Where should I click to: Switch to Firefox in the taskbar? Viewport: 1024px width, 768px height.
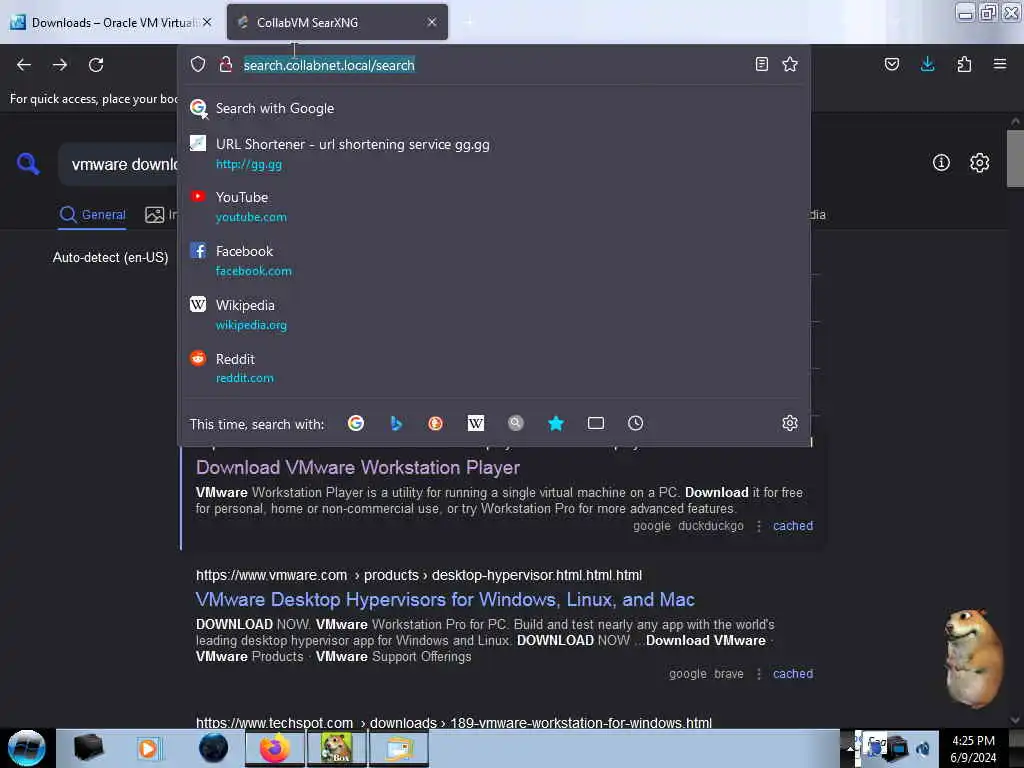[275, 748]
